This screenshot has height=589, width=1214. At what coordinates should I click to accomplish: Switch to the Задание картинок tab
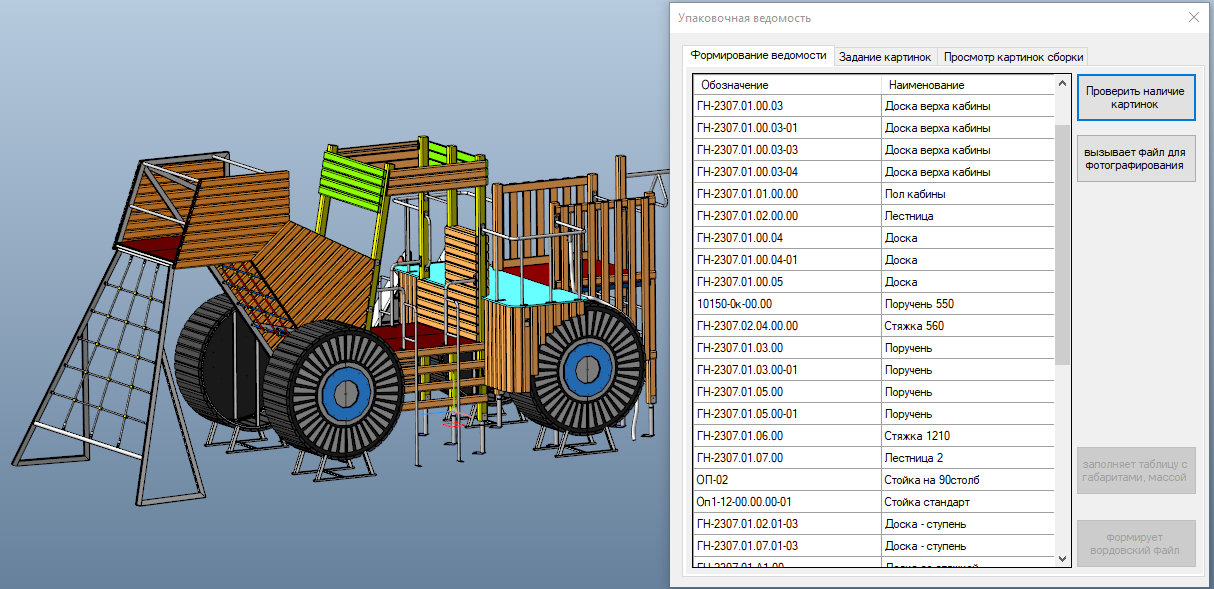point(886,57)
